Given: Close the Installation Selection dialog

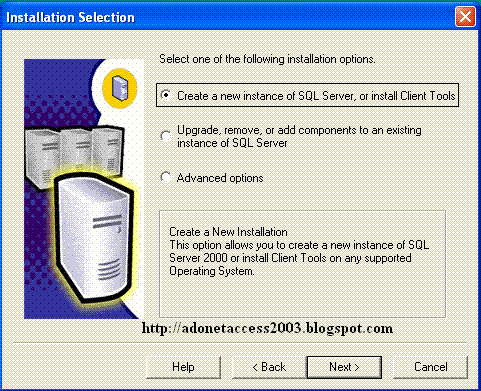Looking at the screenshot, I should [465, 16].
